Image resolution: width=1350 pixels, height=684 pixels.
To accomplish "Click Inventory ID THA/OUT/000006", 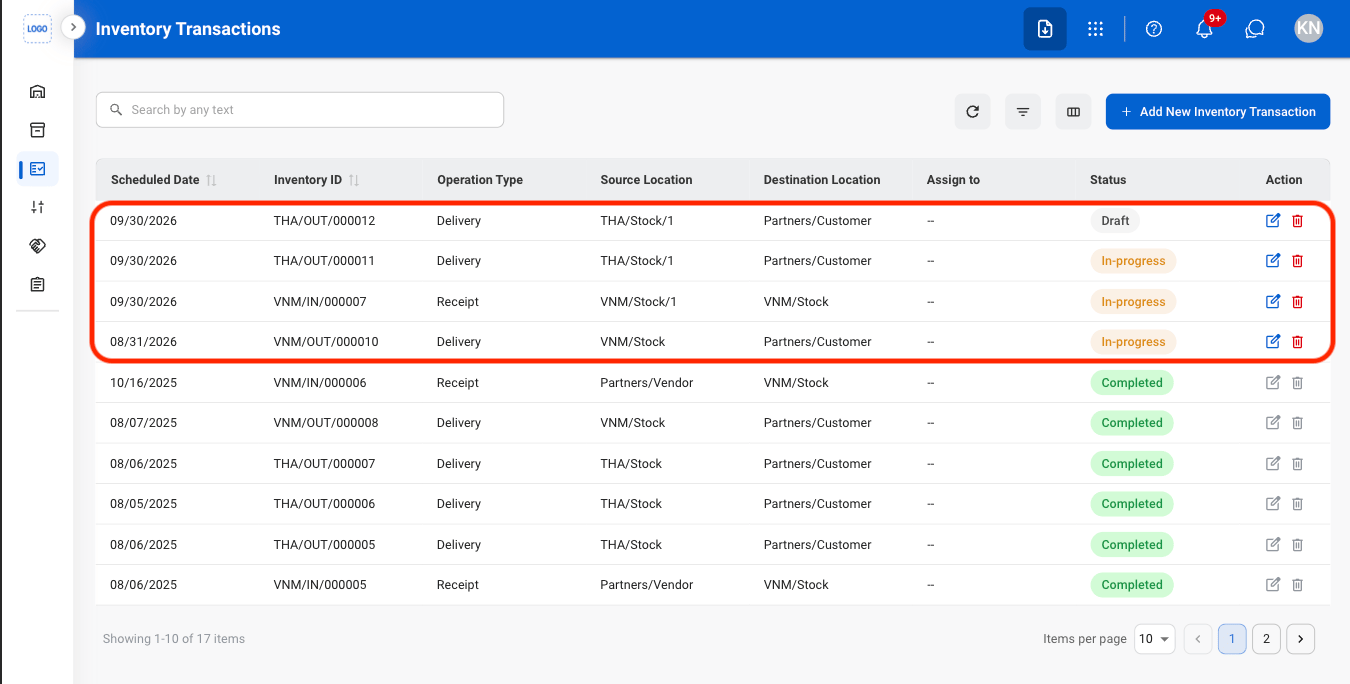I will 324,504.
